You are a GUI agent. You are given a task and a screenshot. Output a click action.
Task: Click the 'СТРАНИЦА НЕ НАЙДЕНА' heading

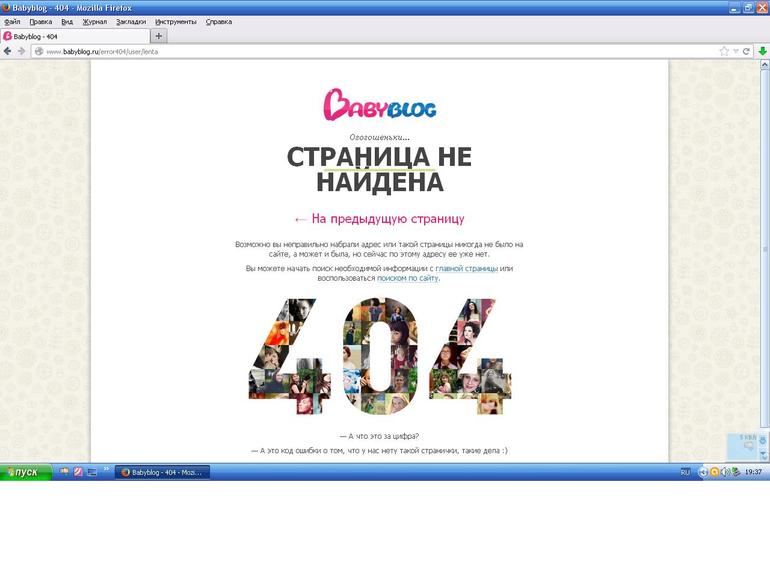(380, 170)
